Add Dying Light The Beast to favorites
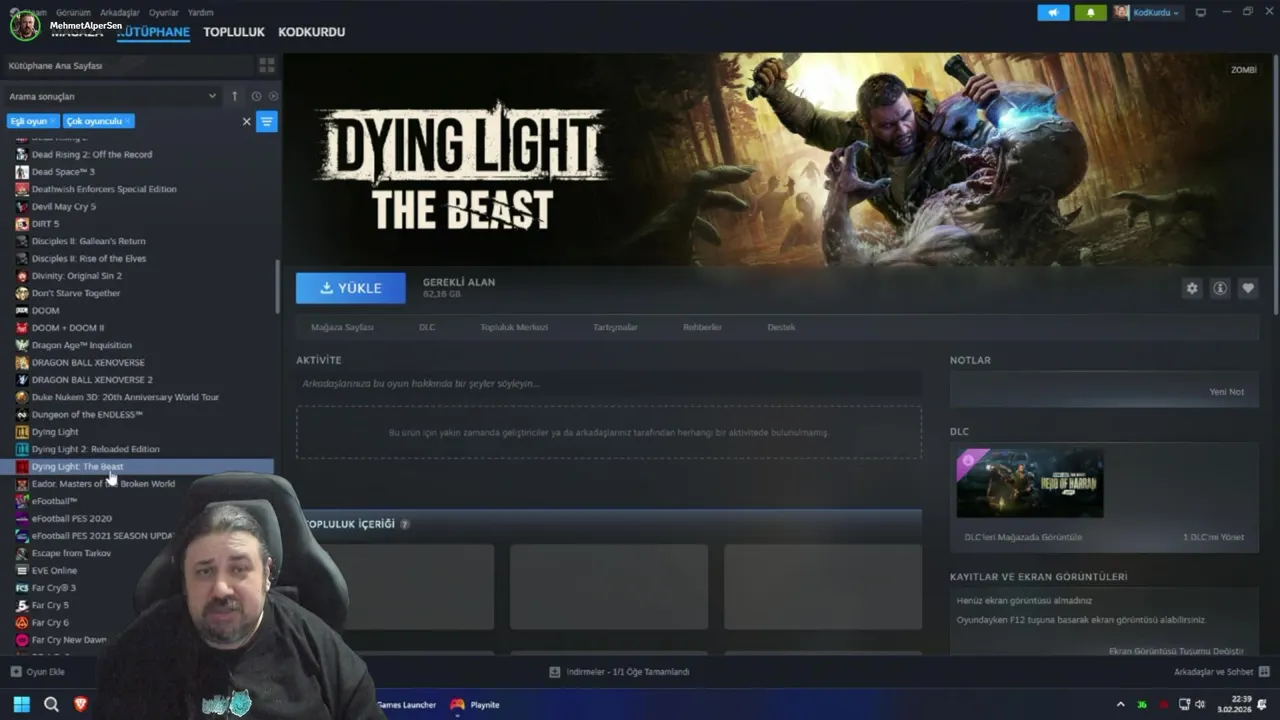 [1248, 288]
